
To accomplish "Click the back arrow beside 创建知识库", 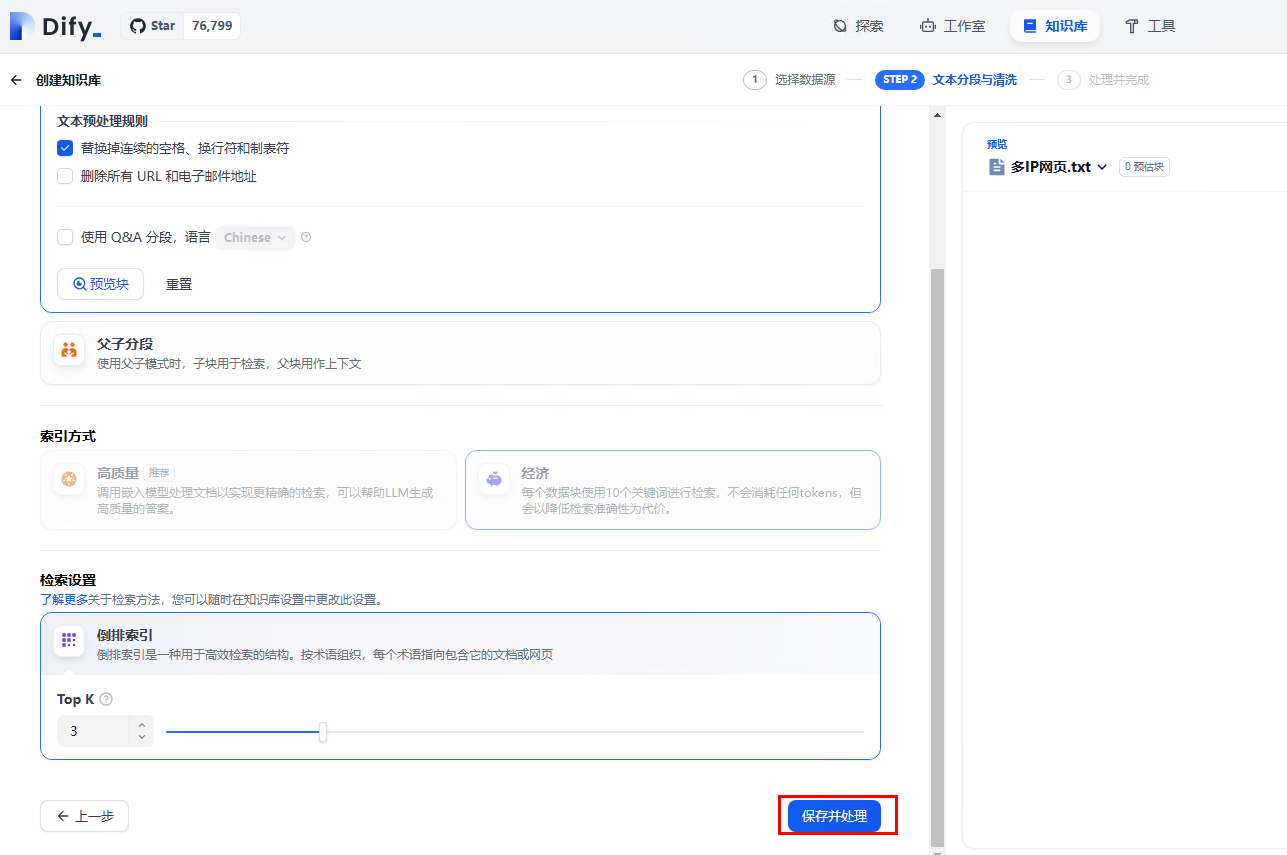I will click(16, 80).
